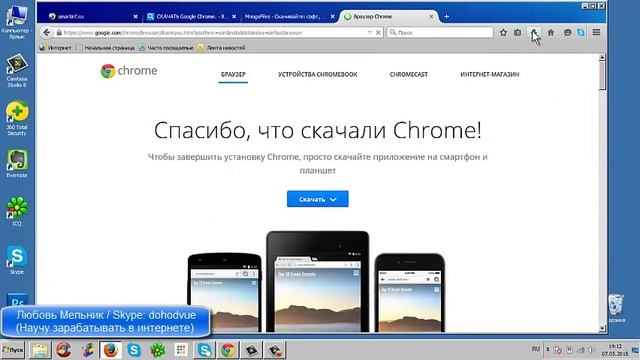This screenshot has width=640, height=360.
Task: Open the downloads arrow in the toolbar
Action: 534,32
